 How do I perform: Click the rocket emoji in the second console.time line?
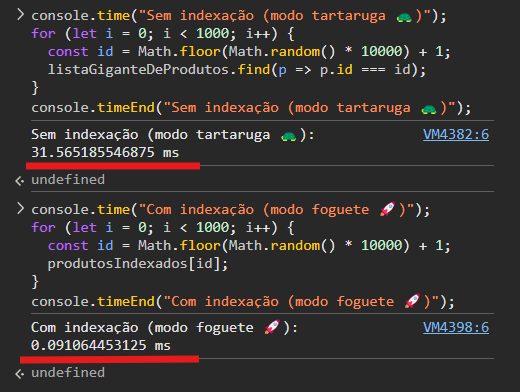pos(388,209)
